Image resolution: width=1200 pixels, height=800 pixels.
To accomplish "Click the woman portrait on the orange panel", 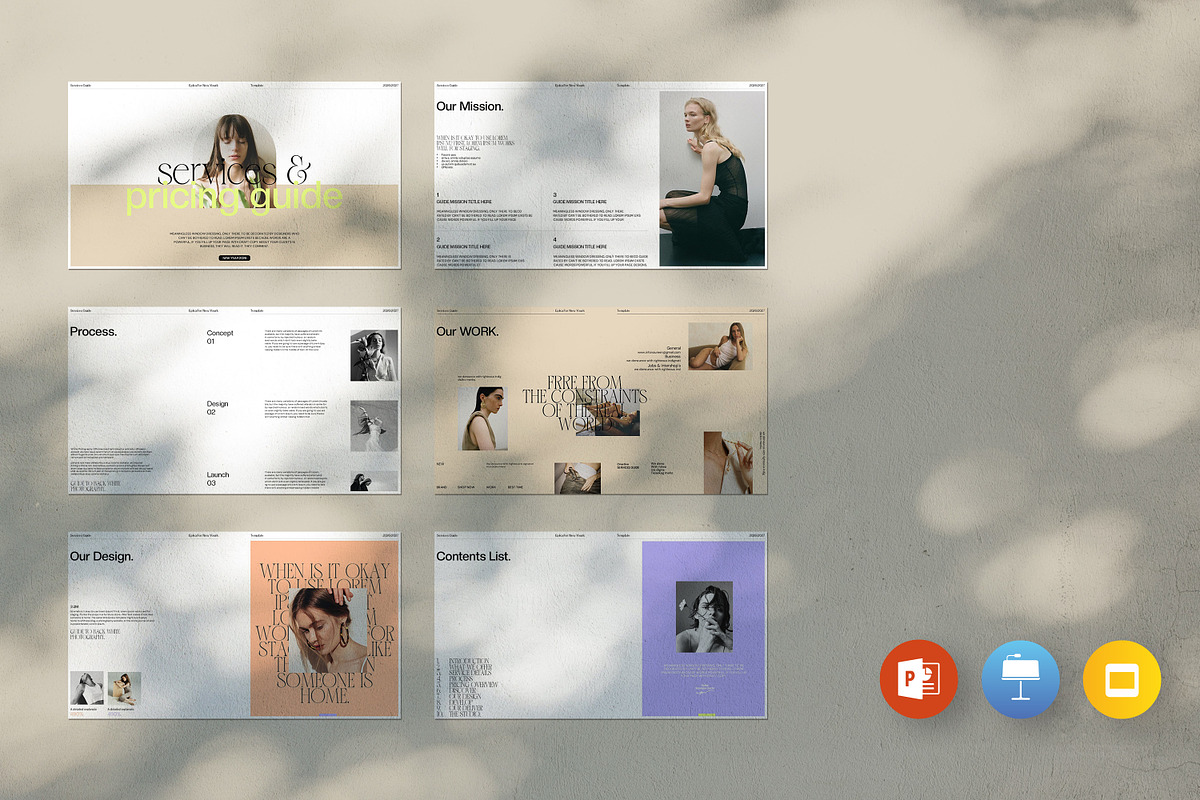I will tap(330, 631).
